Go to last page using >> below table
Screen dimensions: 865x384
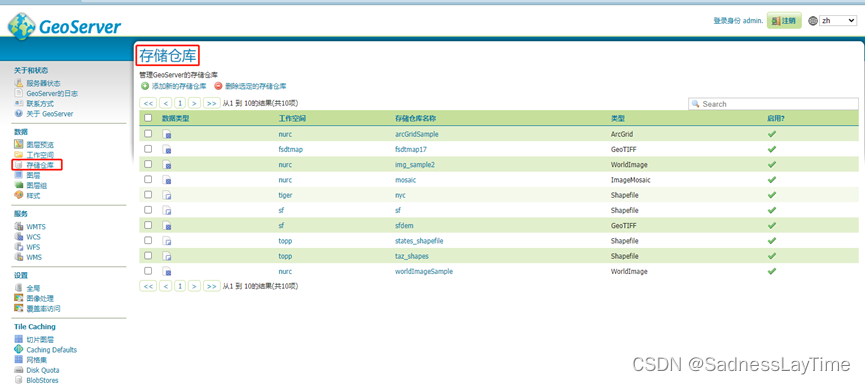pos(211,286)
